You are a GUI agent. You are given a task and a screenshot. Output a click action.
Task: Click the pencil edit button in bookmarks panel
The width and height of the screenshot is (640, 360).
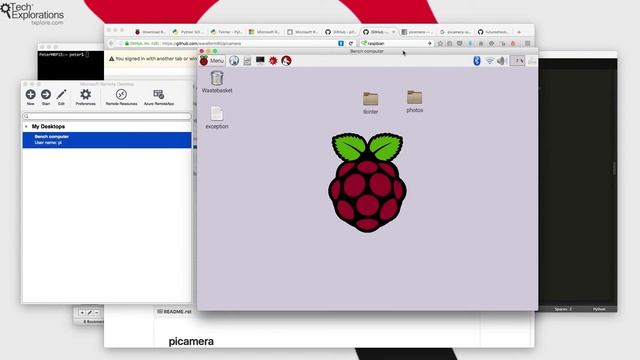tap(89, 312)
